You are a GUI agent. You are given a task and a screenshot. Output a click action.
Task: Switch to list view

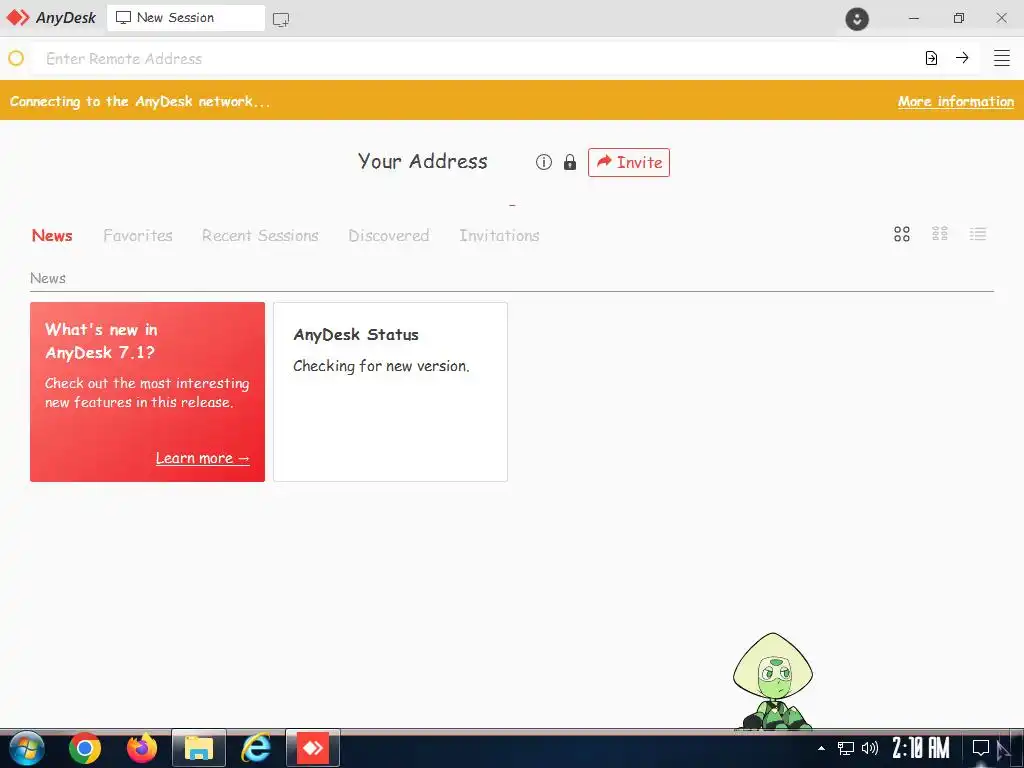978,234
